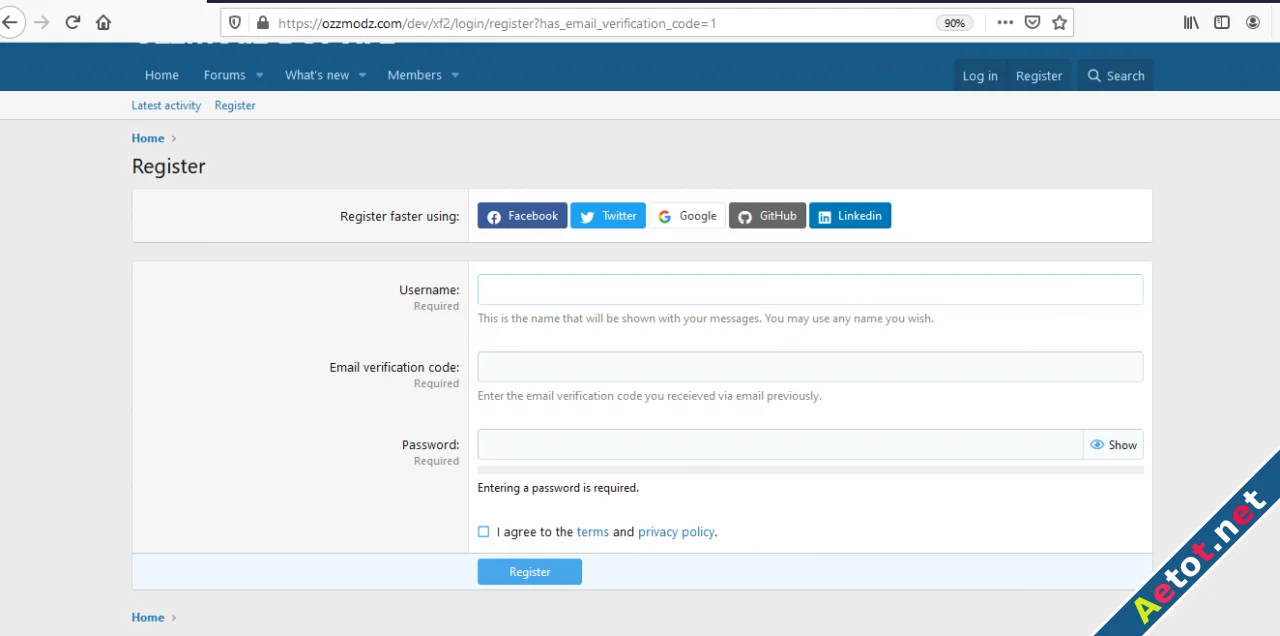Expand the What's new dropdown menu
Image resolution: width=1280 pixels, height=636 pixels.
pos(317,74)
